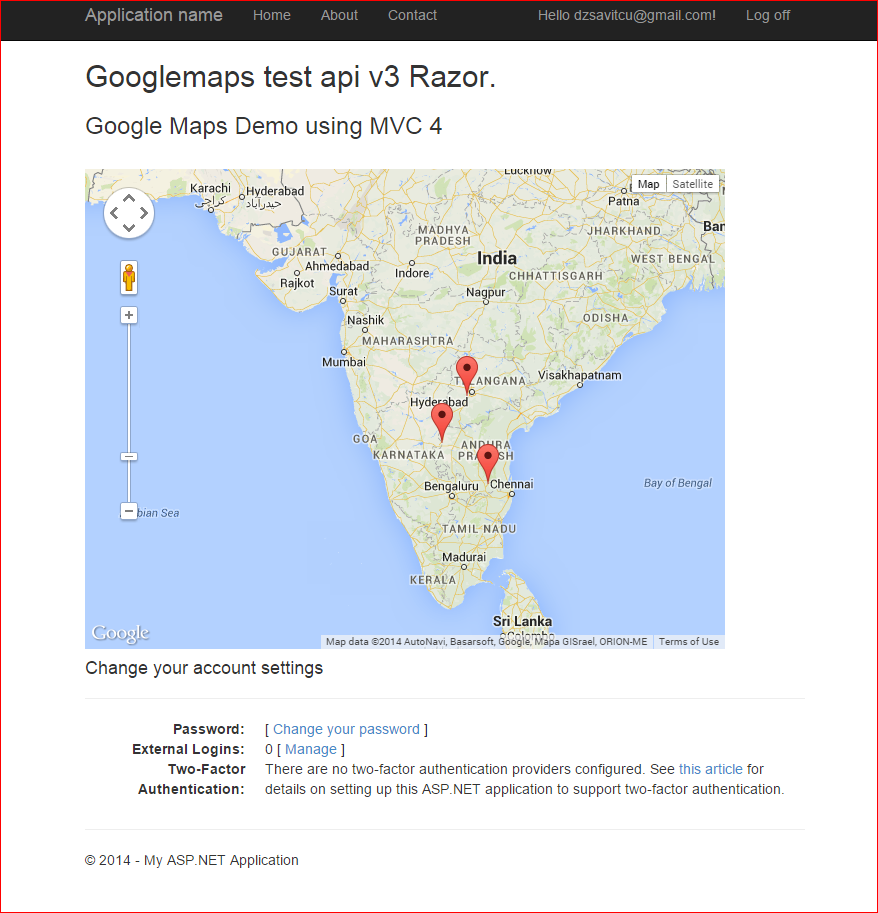Image resolution: width=878 pixels, height=913 pixels.
Task: Click the Madurai city label
Action: coord(463,557)
